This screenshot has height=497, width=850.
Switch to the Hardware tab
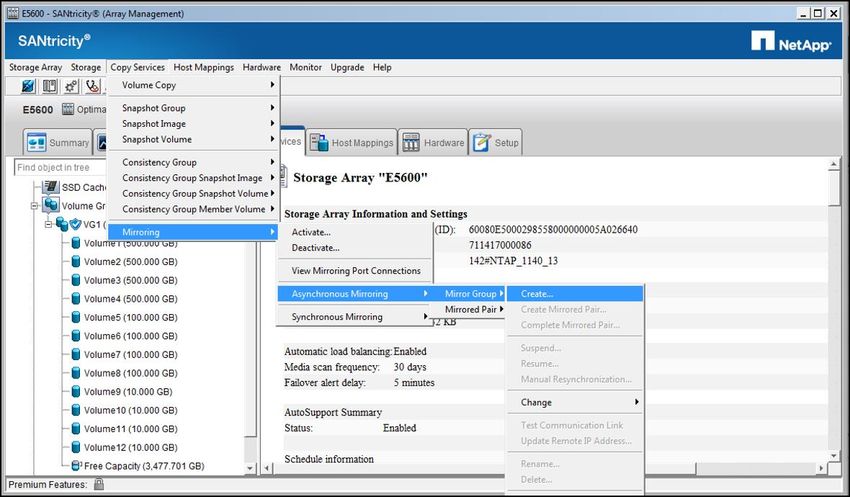tap(433, 143)
